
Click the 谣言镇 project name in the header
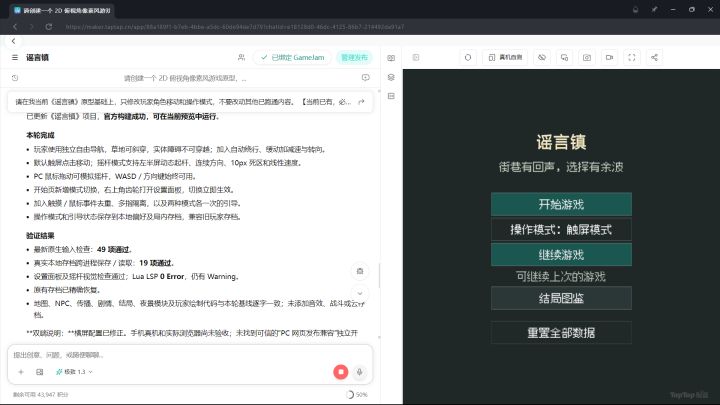tap(37, 57)
